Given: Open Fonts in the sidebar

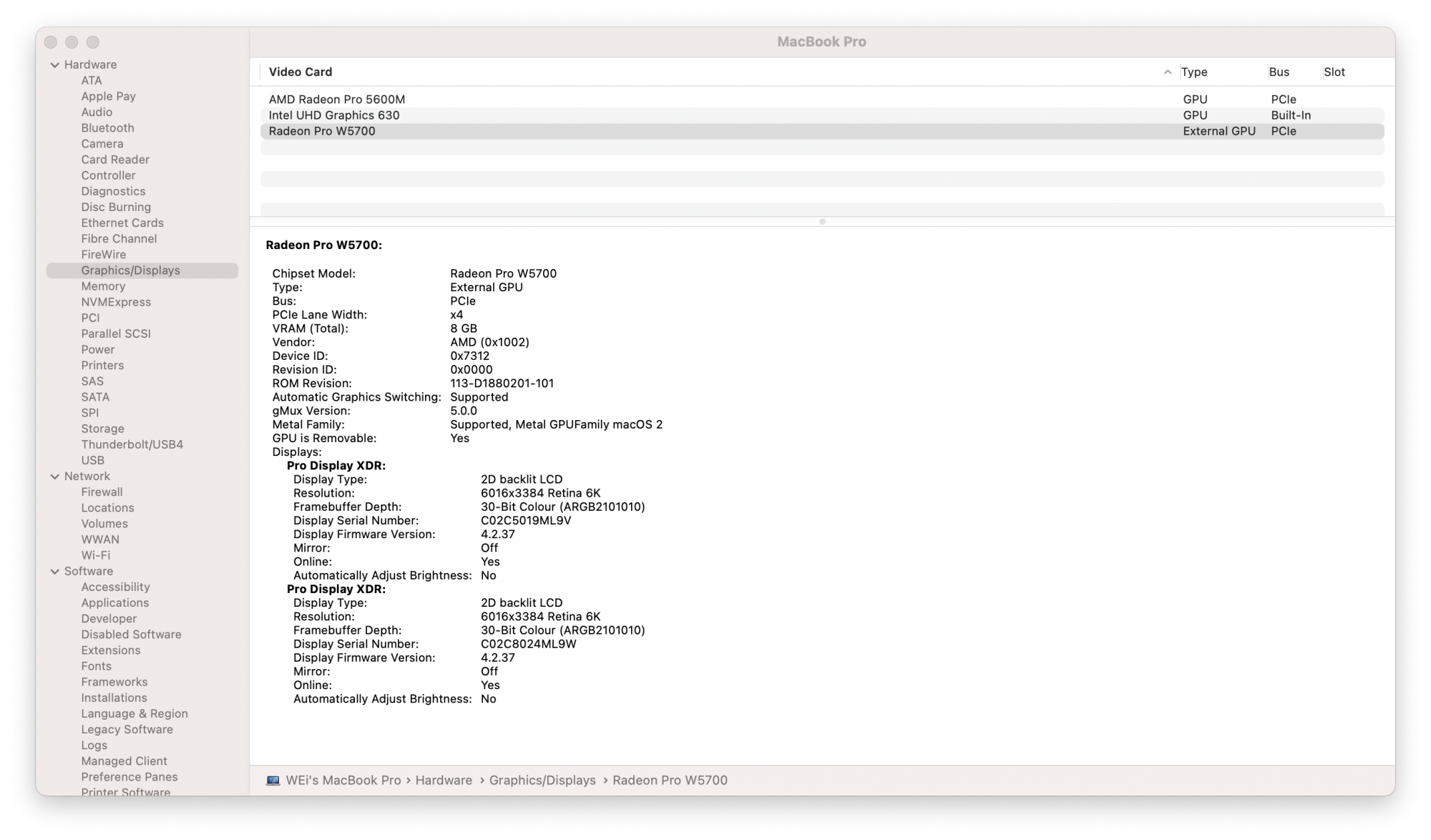Looking at the screenshot, I should tap(97, 666).
